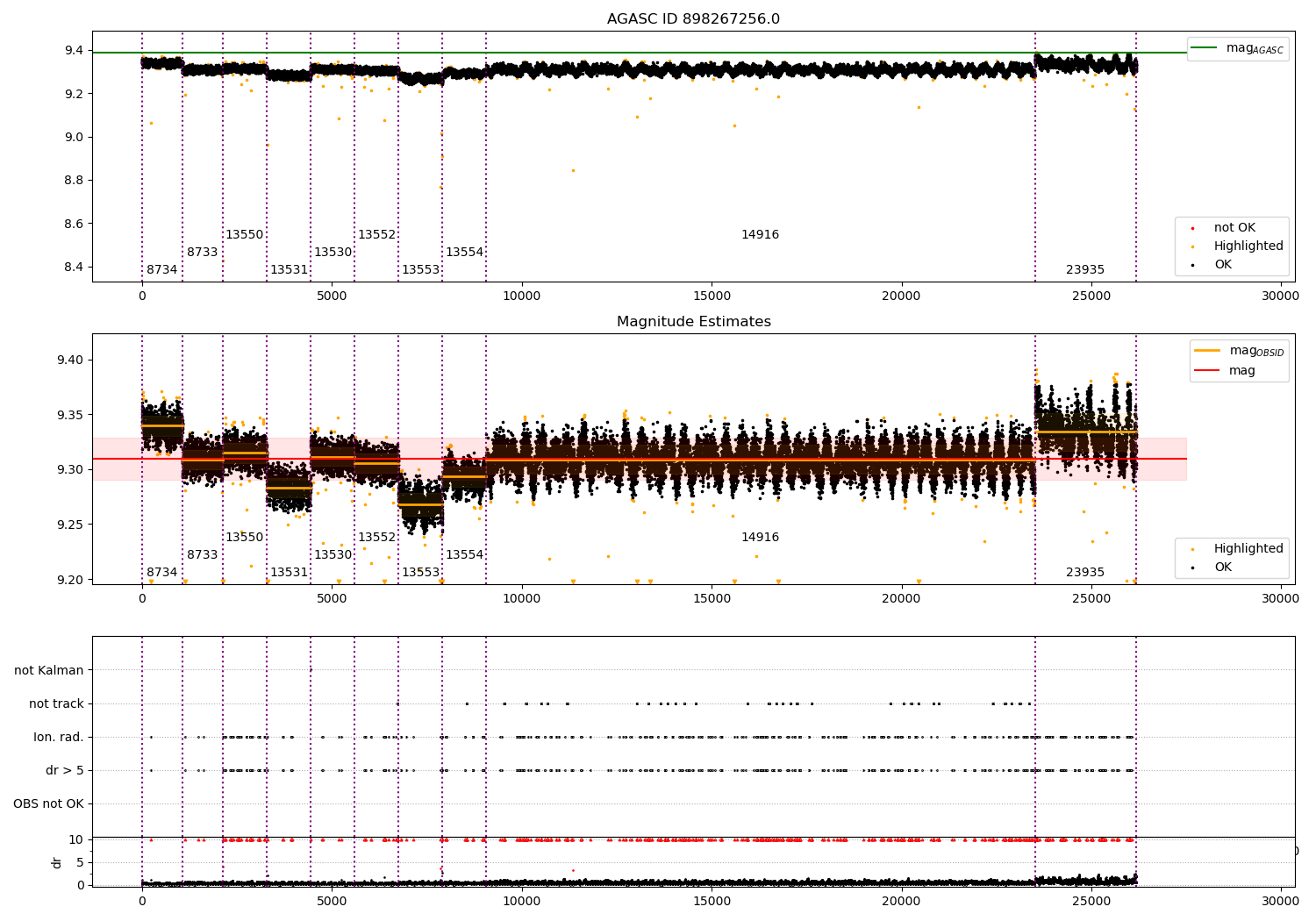Click obsid label 8734 in Magnitude Estimates plot

pos(161,573)
